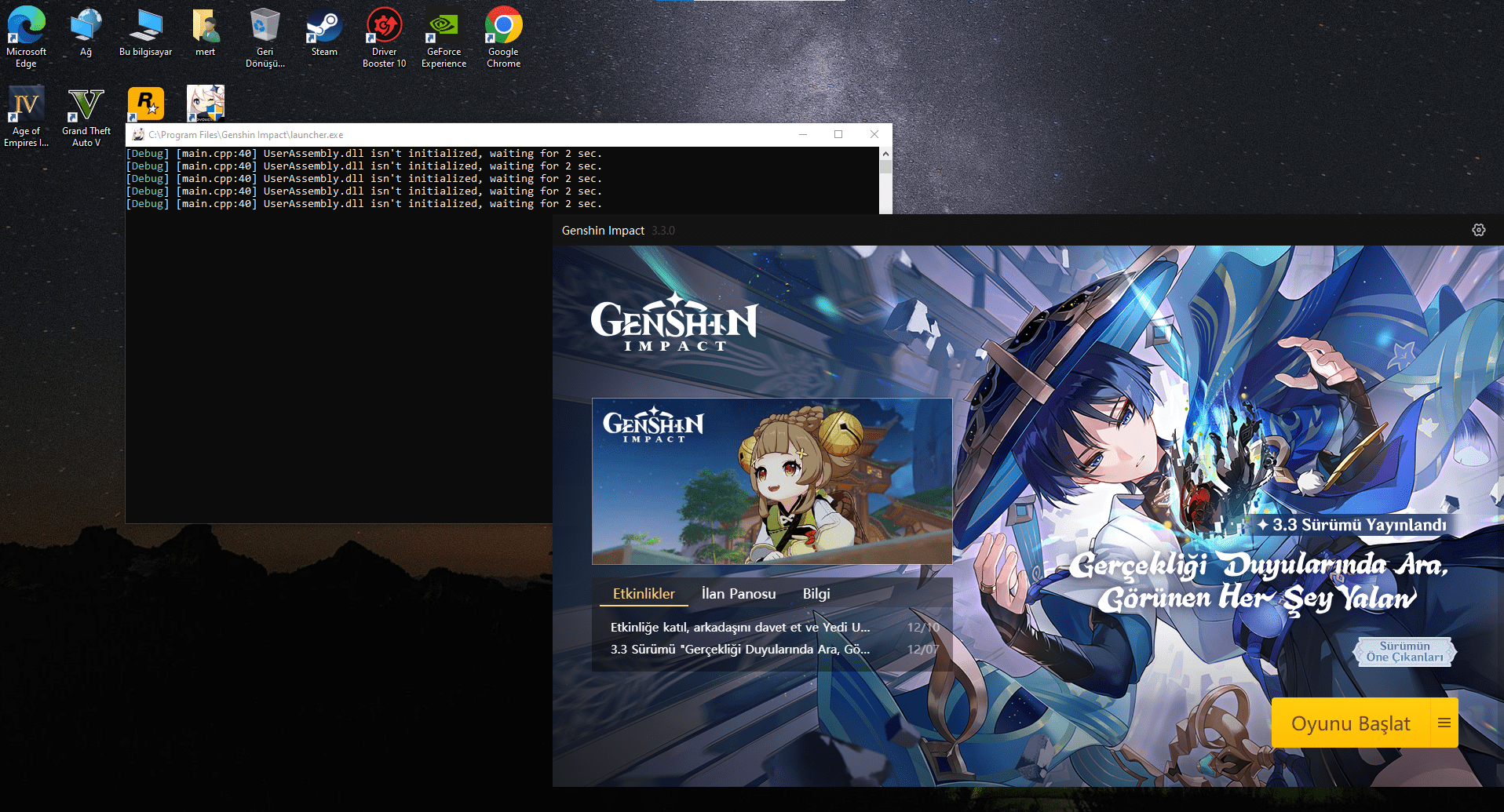Open Geri Dönüşüm recycle bin icon
Image resolution: width=1504 pixels, height=812 pixels.
[x=265, y=36]
